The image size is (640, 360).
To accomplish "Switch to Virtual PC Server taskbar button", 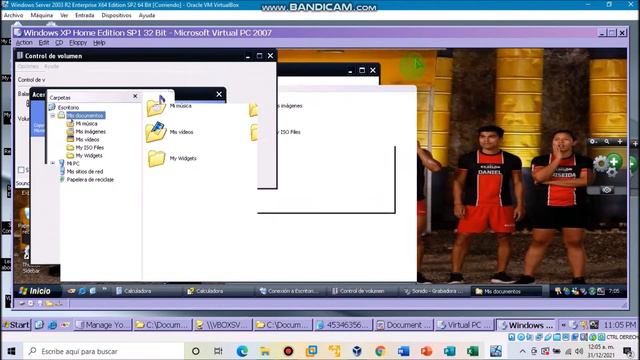I will pyautogui.click(x=464, y=325).
